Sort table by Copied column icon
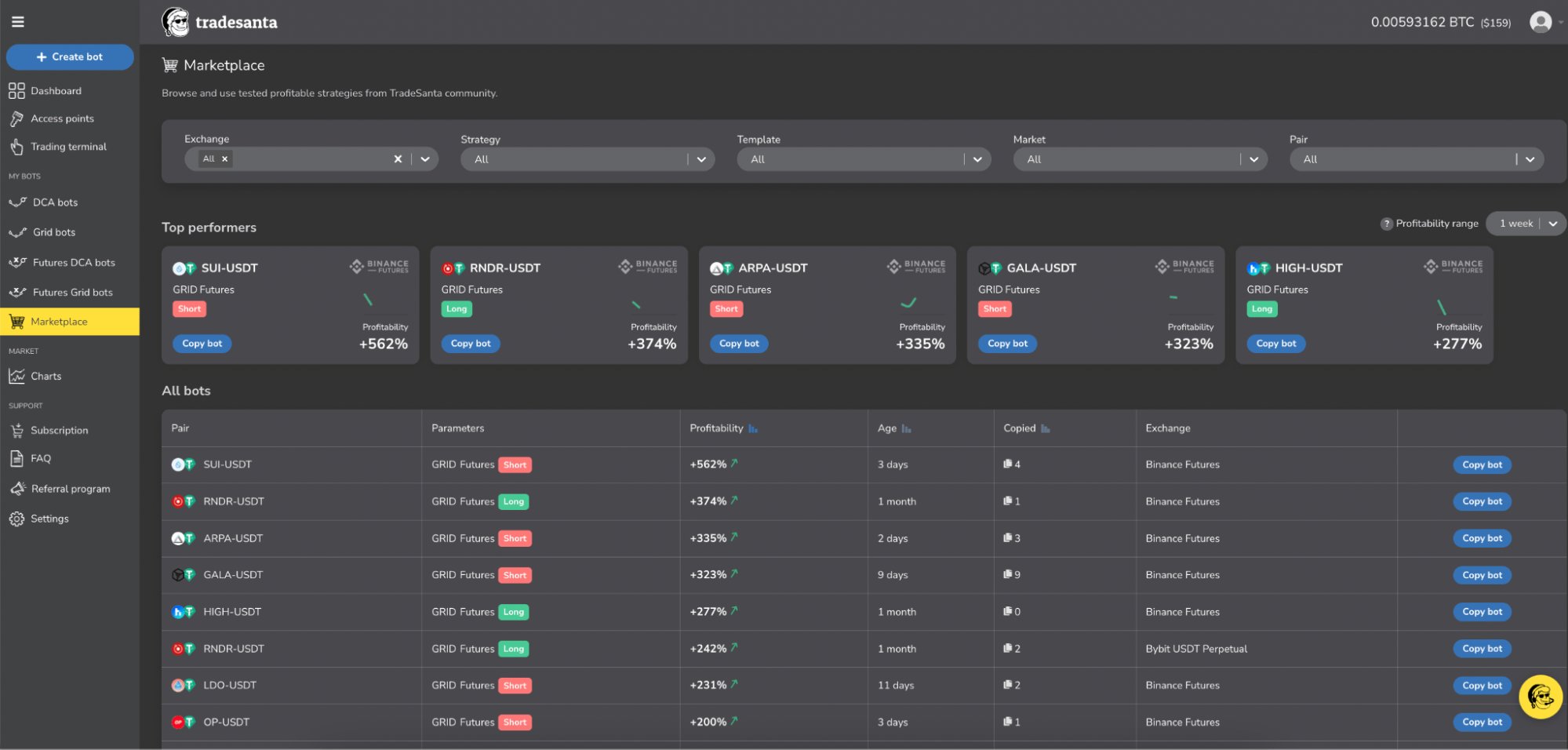This screenshot has height=750, width=1568. click(x=1046, y=428)
